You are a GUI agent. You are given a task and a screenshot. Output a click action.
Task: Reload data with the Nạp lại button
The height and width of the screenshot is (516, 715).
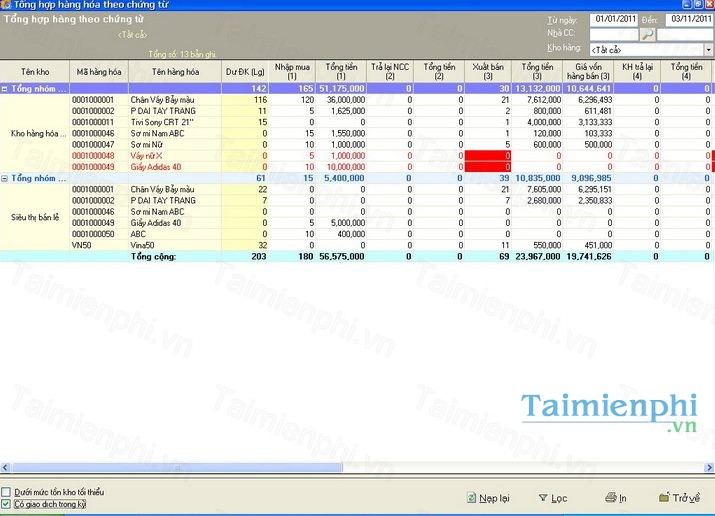click(x=489, y=497)
